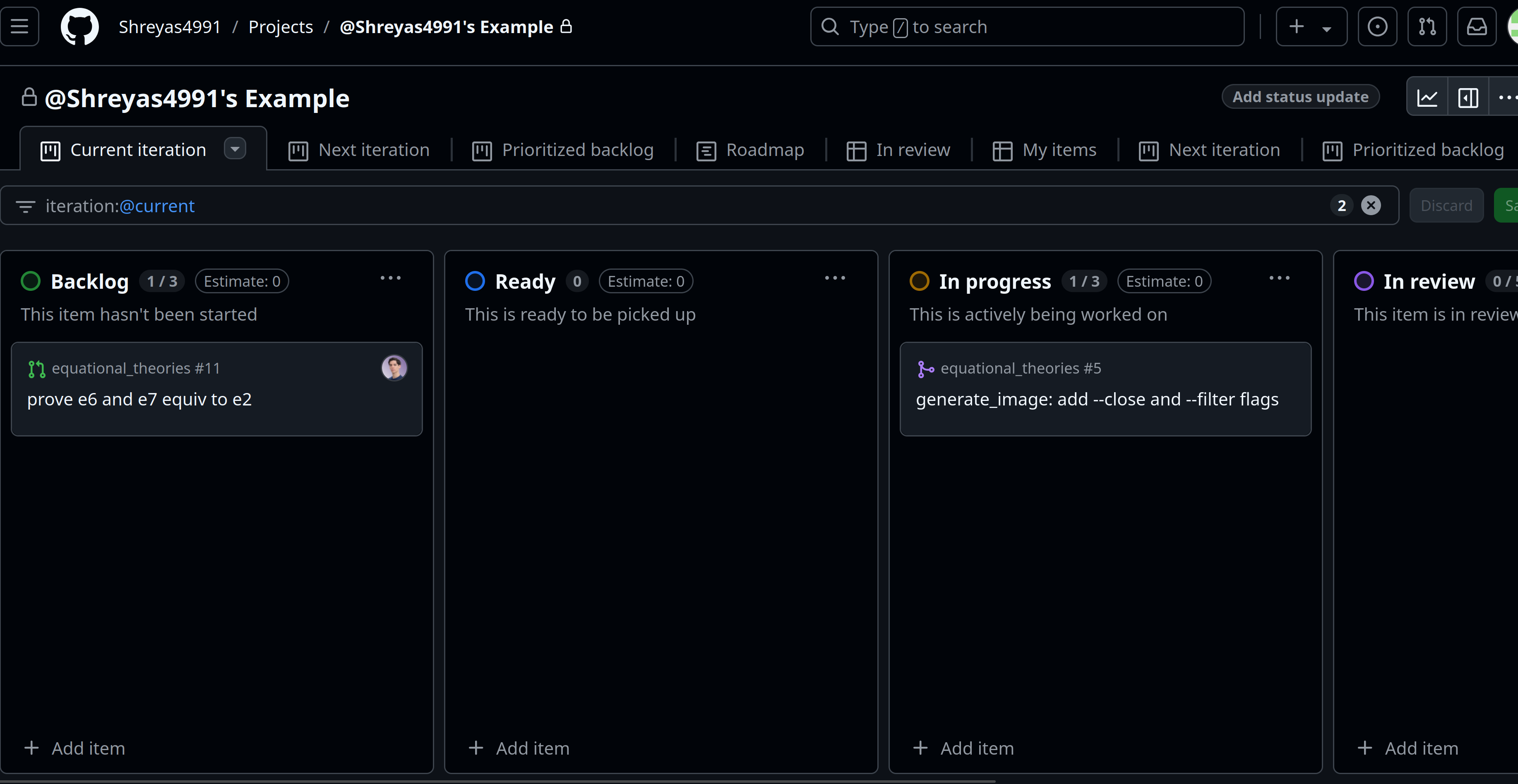
Task: Click the In review purple status circle
Action: pos(1364,281)
